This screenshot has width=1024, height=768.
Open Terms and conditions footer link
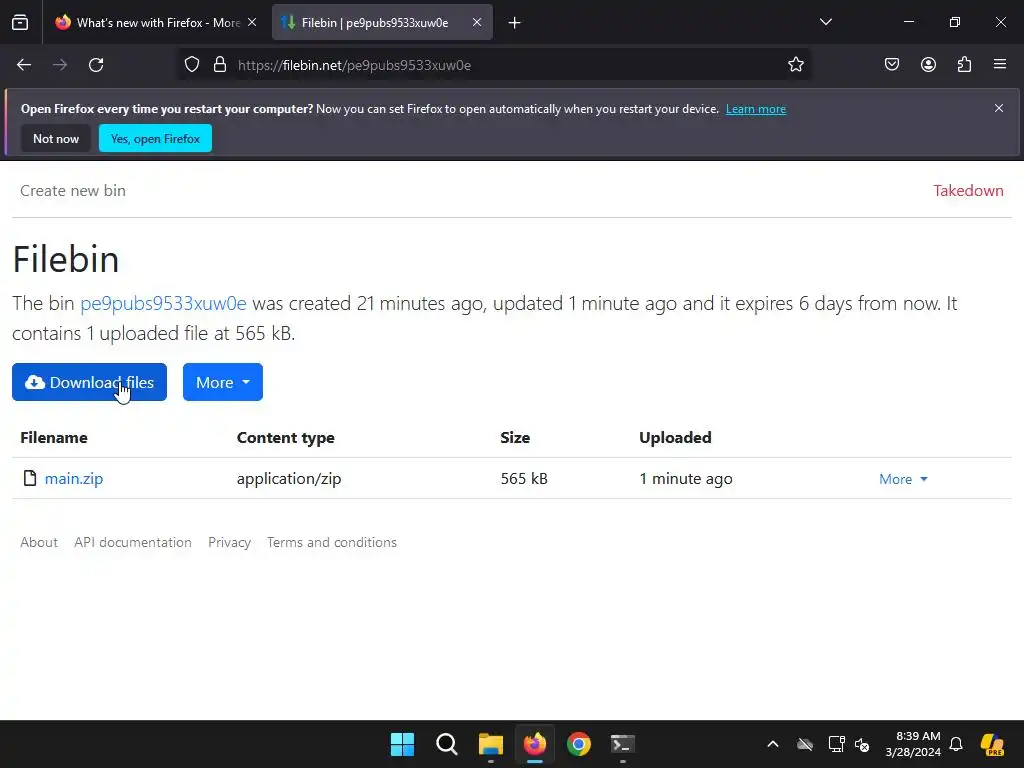(x=332, y=543)
